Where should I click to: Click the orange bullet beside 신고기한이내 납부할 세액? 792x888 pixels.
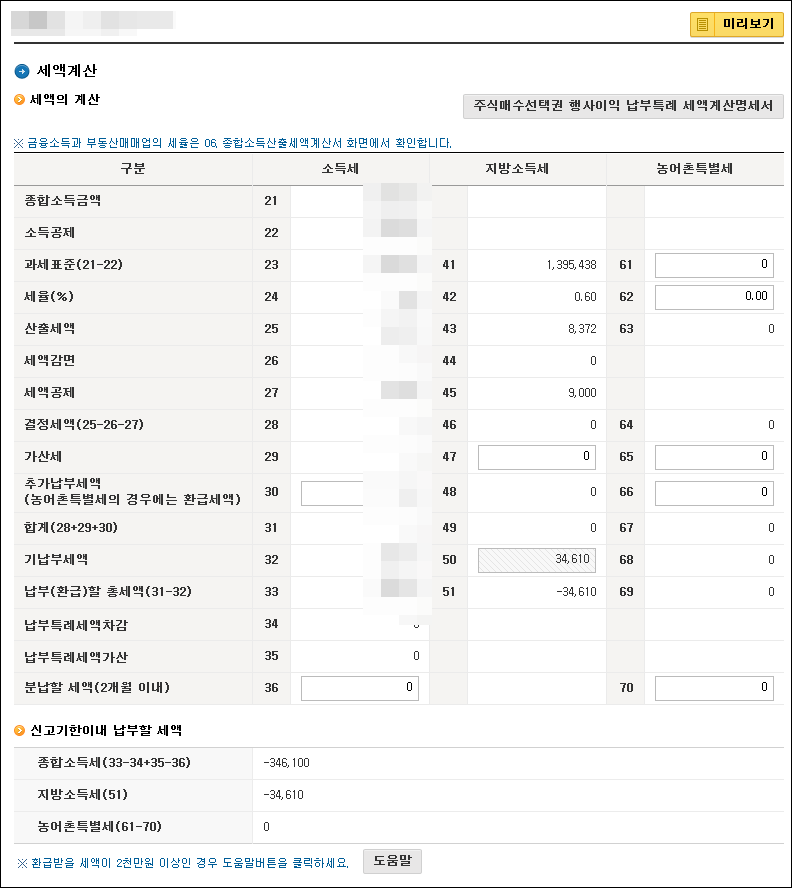19,731
